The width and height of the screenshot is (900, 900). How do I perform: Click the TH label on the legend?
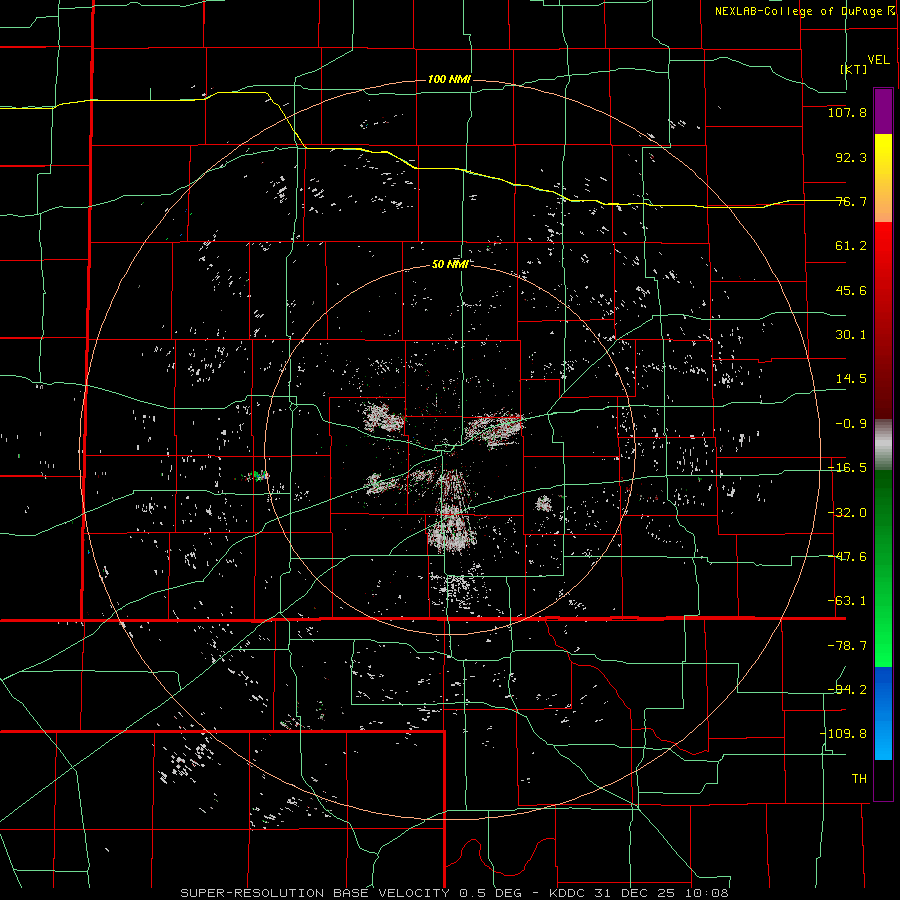[x=859, y=779]
